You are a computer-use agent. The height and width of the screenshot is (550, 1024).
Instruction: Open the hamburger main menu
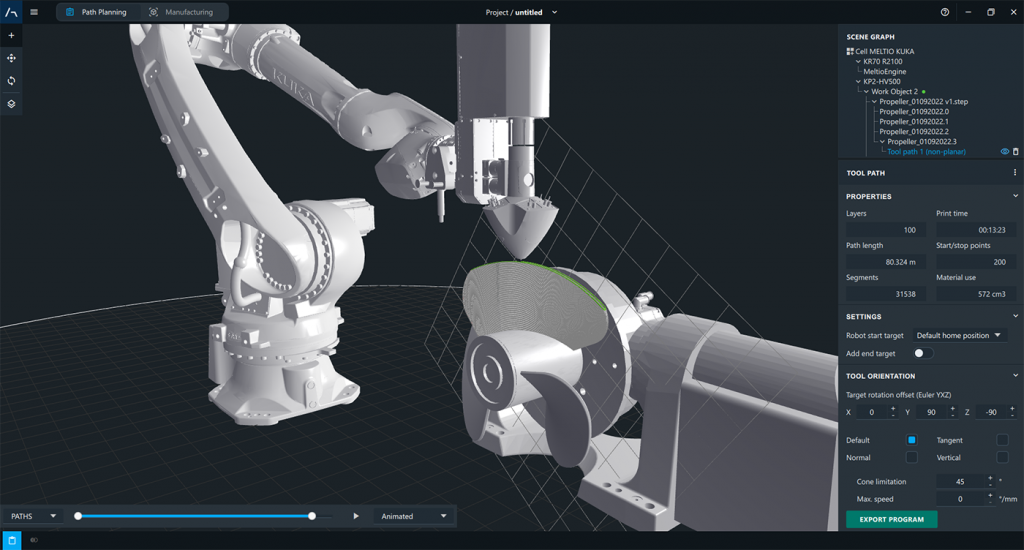click(34, 12)
